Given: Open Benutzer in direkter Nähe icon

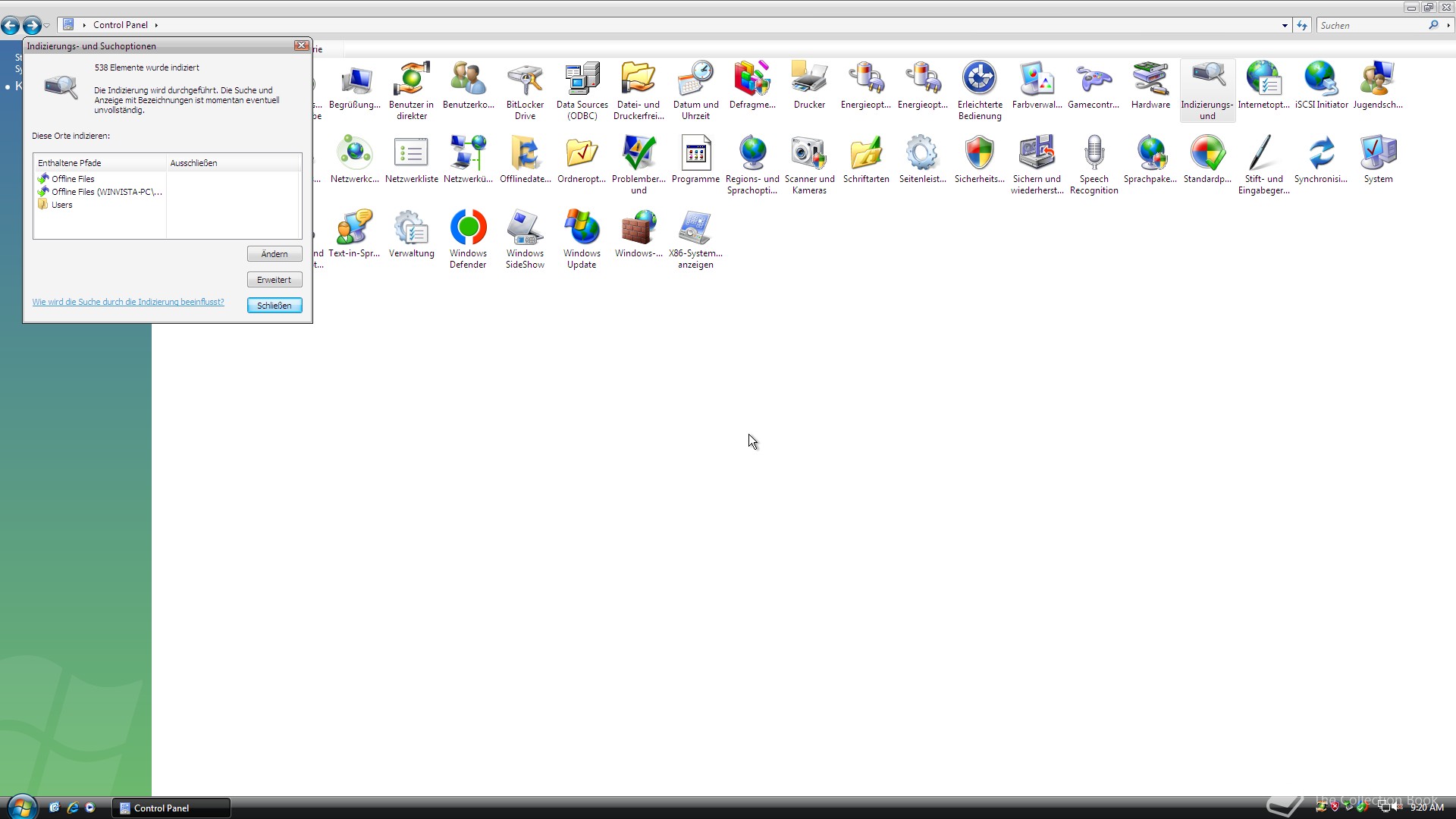Looking at the screenshot, I should (411, 91).
